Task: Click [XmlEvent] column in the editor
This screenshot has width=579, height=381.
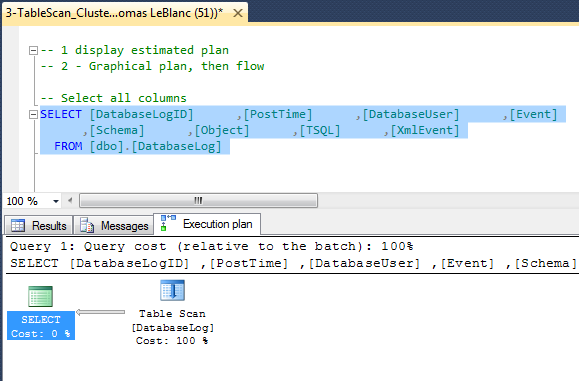Action: click(x=425, y=130)
